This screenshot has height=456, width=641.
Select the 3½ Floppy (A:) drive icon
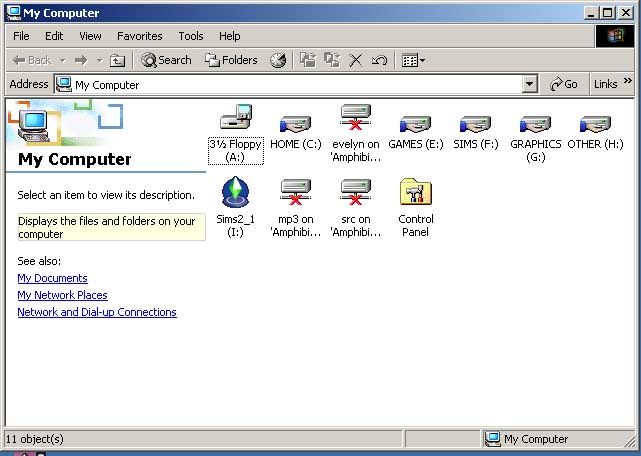point(236,117)
